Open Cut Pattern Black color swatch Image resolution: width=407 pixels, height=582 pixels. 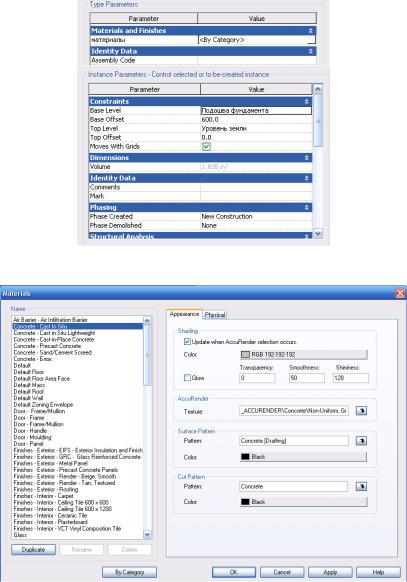pyautogui.click(x=303, y=502)
